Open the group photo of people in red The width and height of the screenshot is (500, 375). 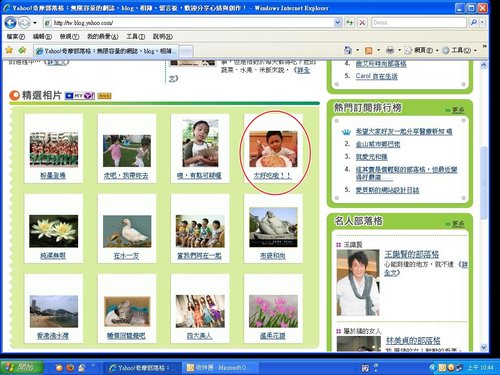pyautogui.click(x=54, y=149)
